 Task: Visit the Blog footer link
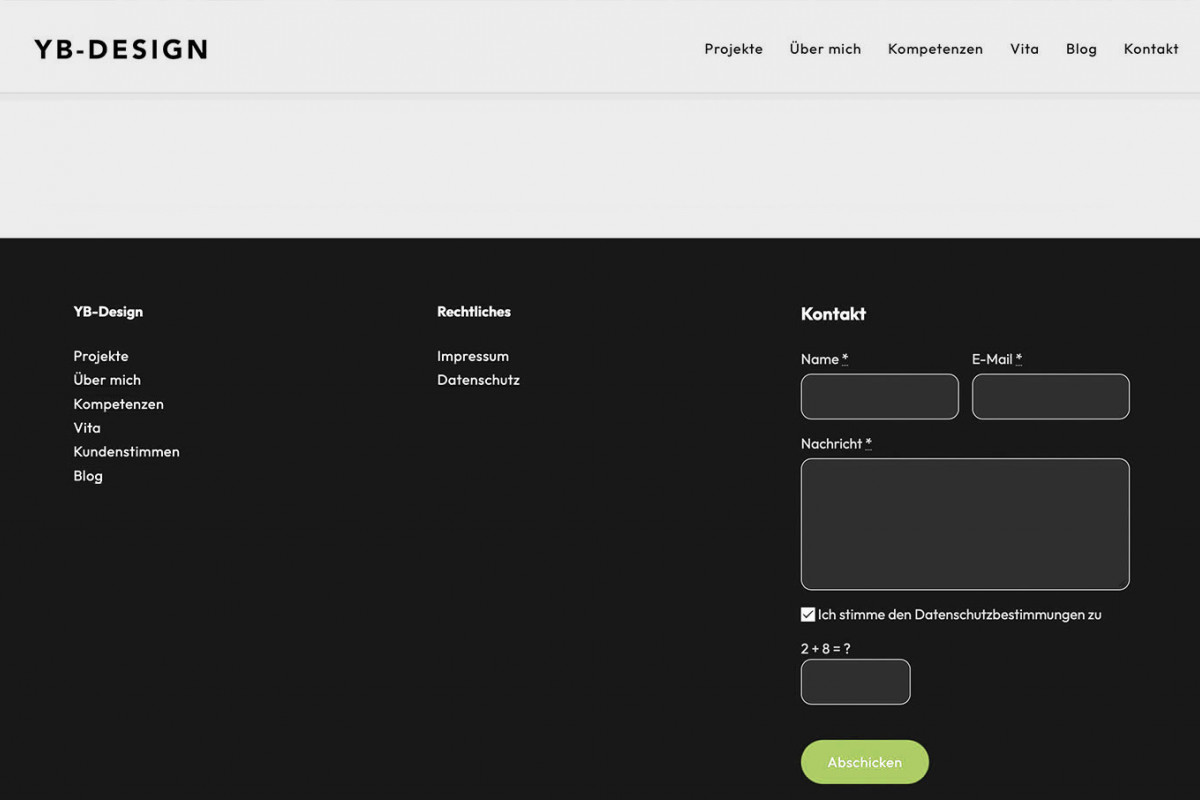point(88,476)
